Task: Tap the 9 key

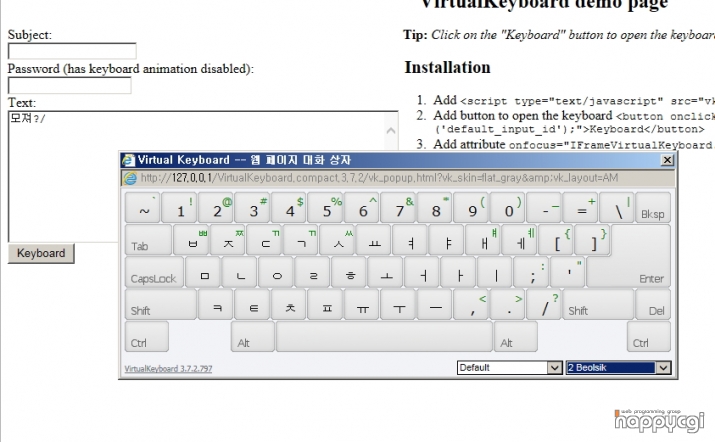Action: [x=471, y=208]
